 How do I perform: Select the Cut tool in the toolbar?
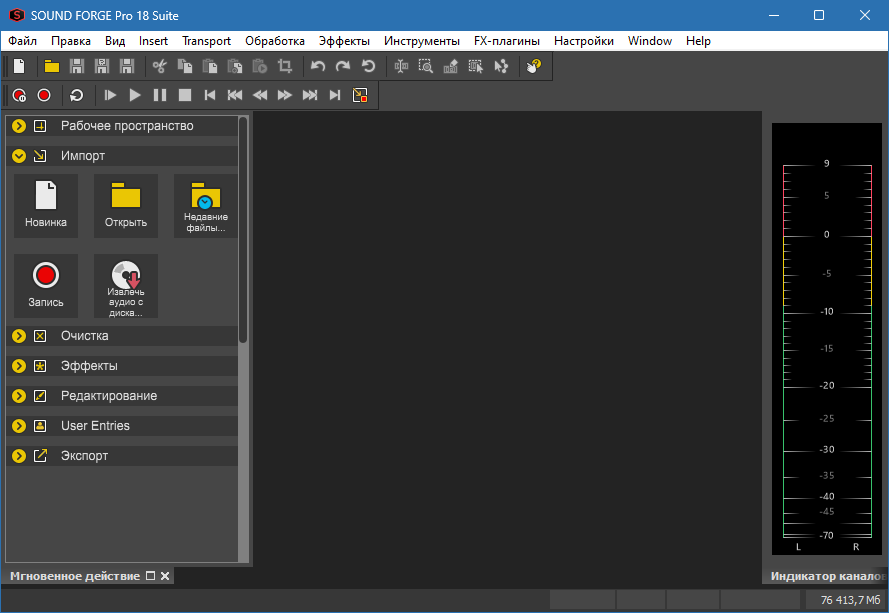click(x=157, y=66)
